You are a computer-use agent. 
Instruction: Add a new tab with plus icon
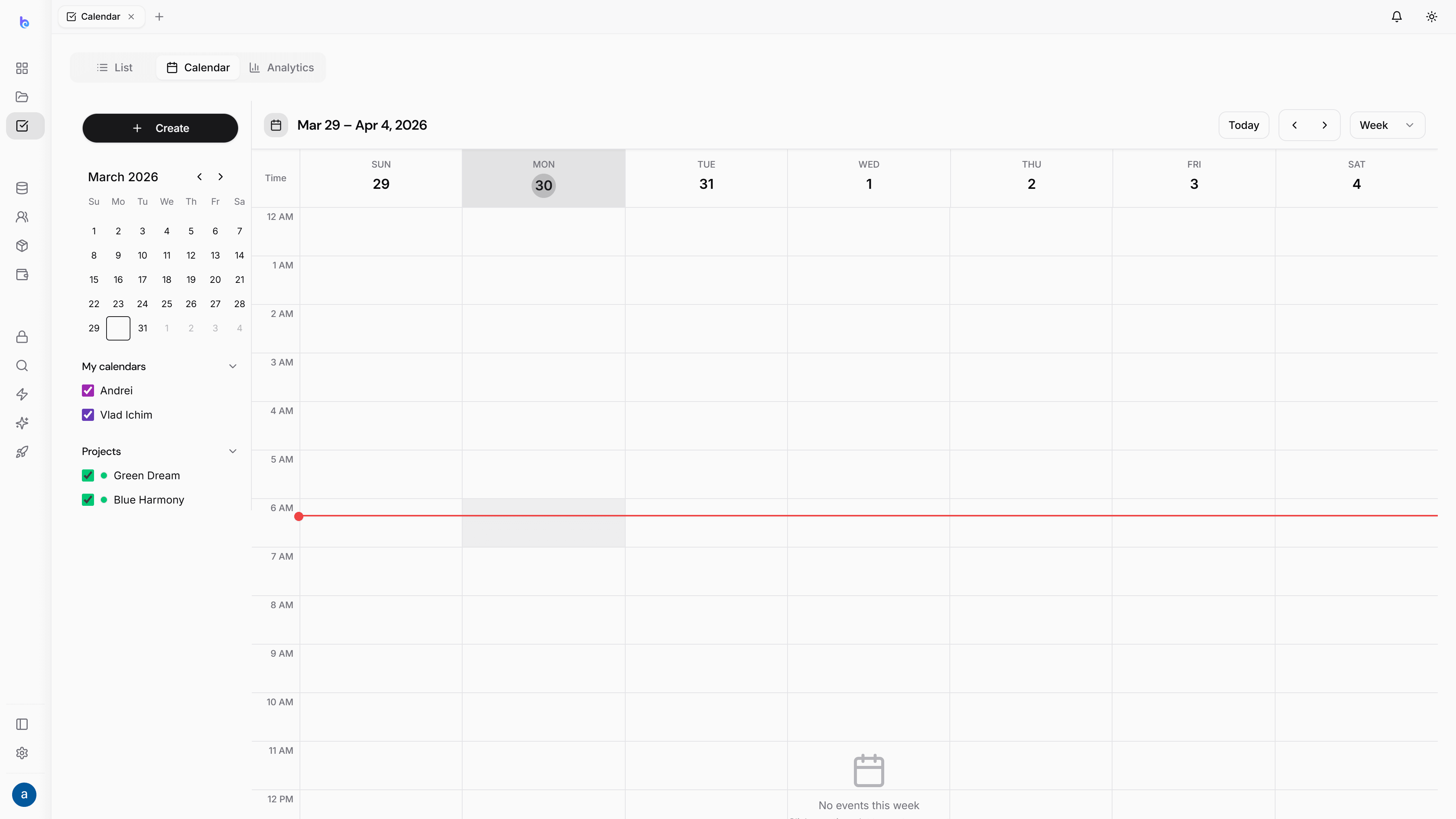click(x=159, y=16)
